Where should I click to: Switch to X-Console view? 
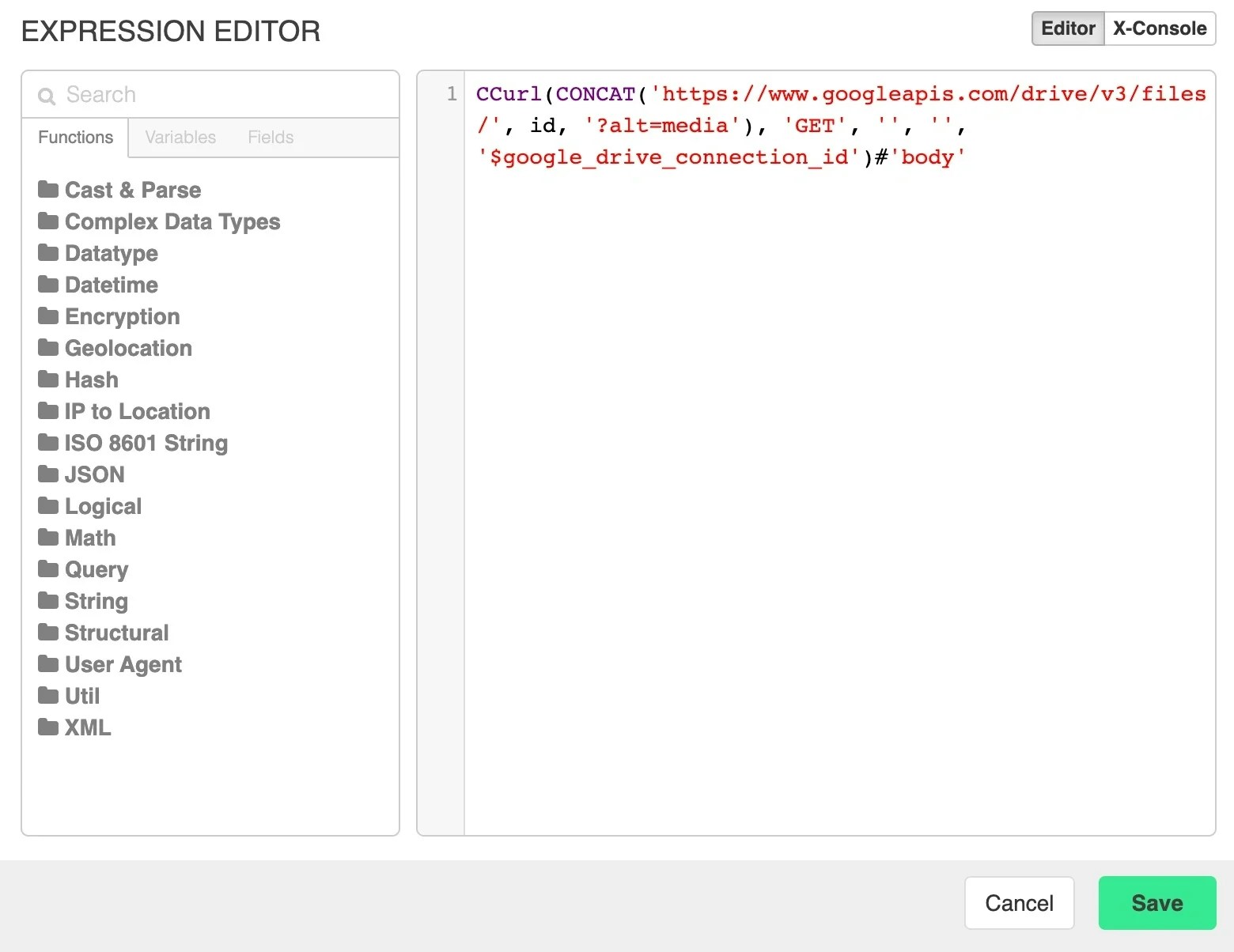1160,28
